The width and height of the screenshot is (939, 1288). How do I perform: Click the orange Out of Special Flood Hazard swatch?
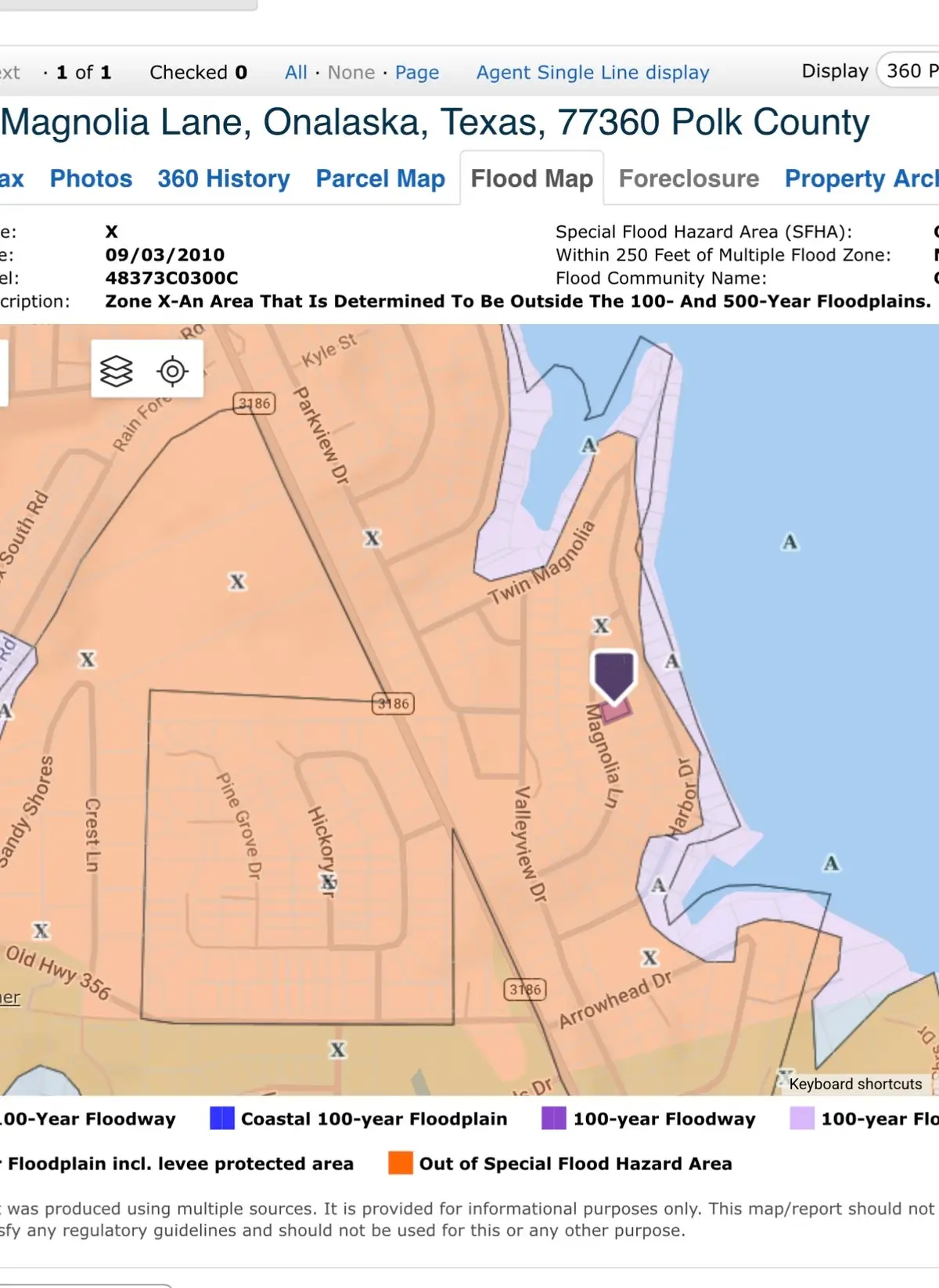[x=400, y=1163]
